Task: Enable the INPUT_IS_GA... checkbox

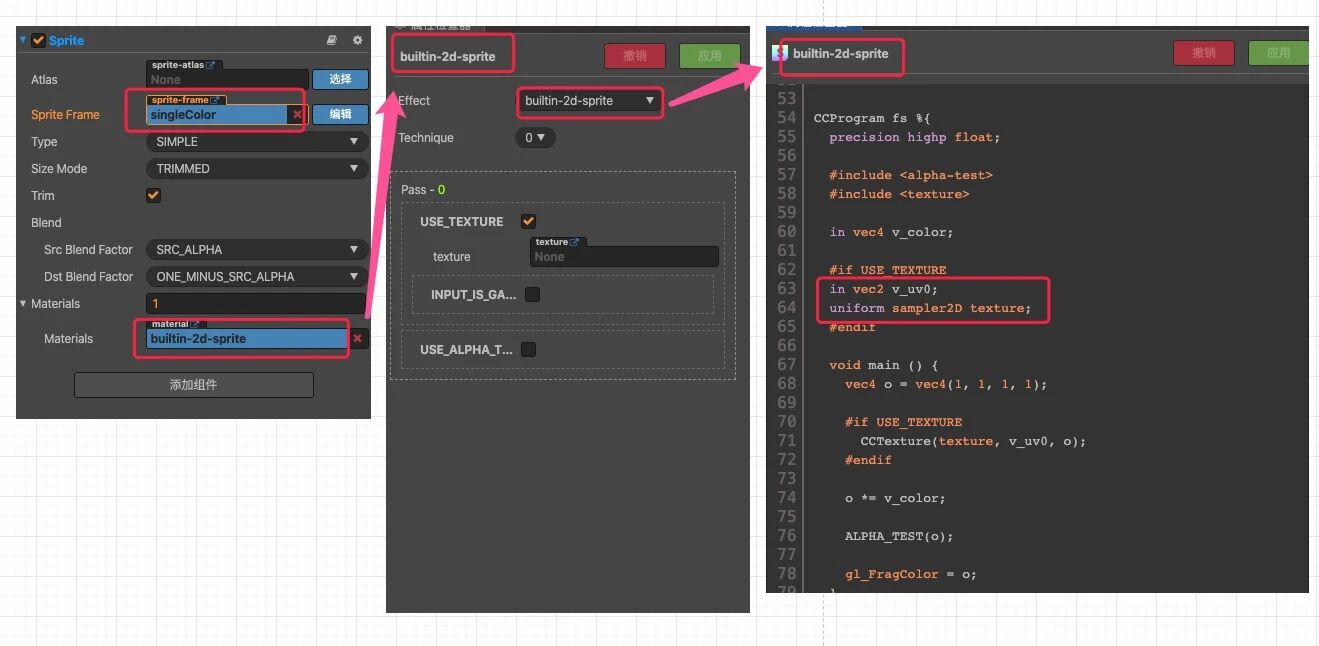Action: 533,295
